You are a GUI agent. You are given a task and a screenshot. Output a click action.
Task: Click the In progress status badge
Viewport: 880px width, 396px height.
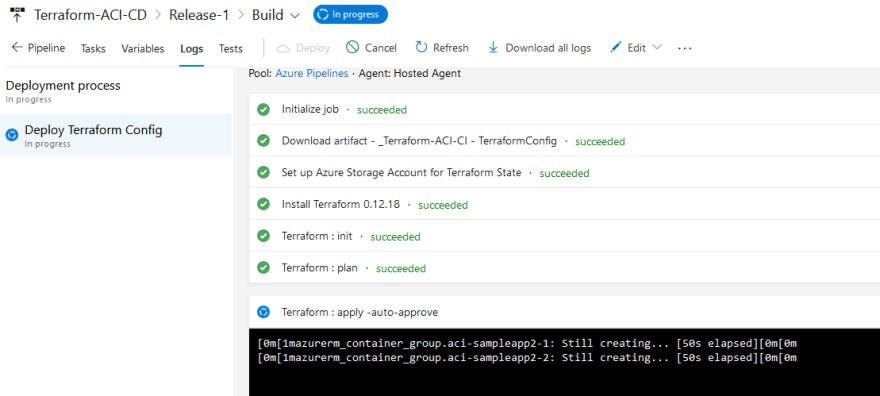350,15
